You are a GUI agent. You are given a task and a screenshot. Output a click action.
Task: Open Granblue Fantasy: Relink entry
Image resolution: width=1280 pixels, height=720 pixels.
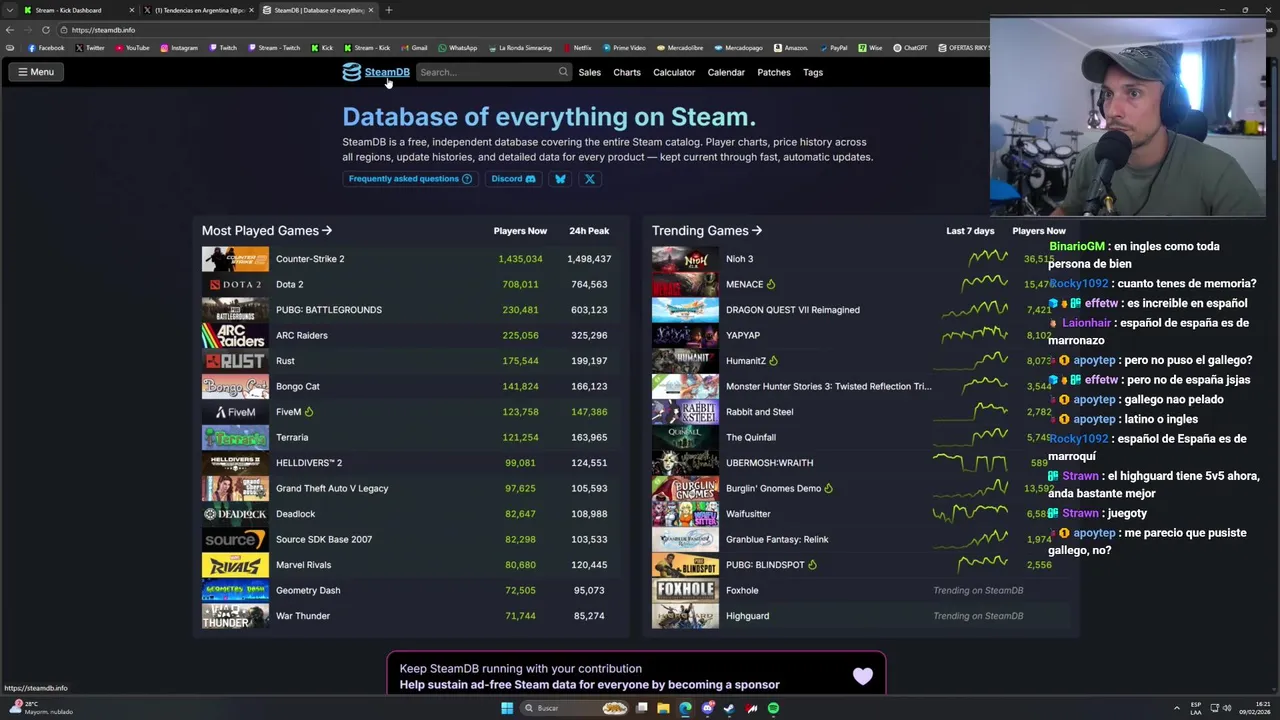tap(777, 539)
